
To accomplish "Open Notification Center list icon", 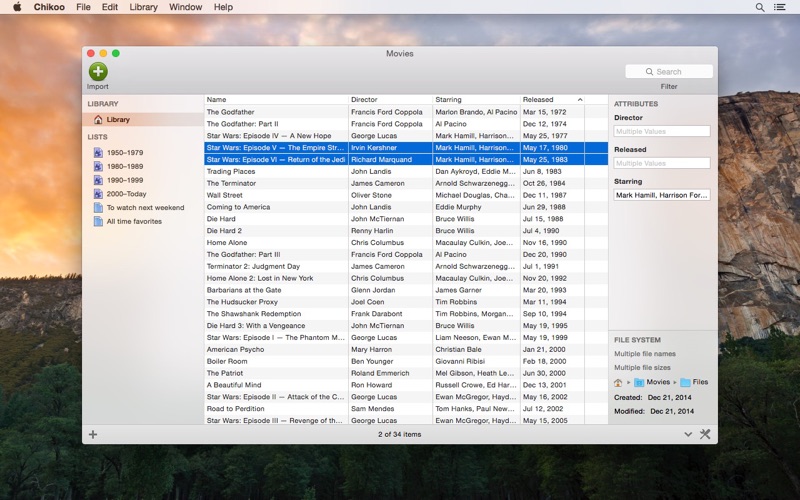I will click(x=780, y=7).
